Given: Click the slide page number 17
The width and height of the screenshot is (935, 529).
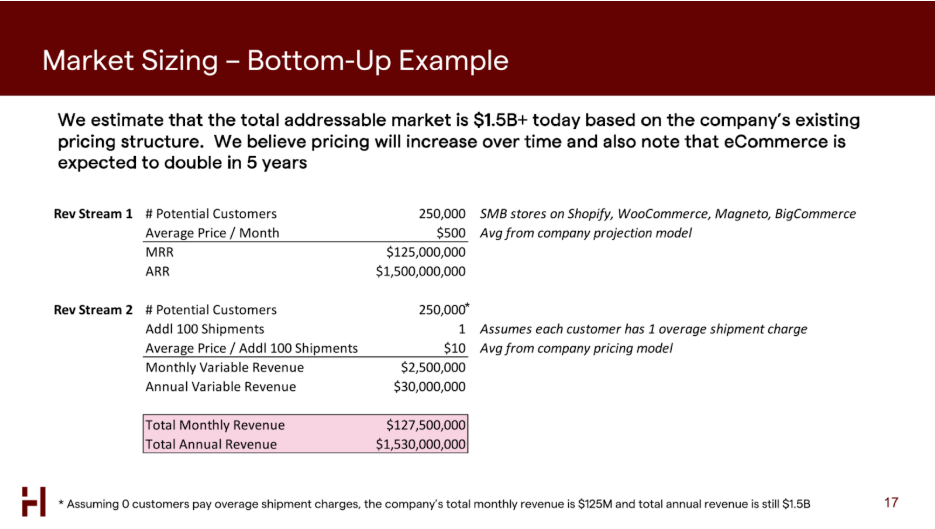Looking at the screenshot, I should click(893, 501).
